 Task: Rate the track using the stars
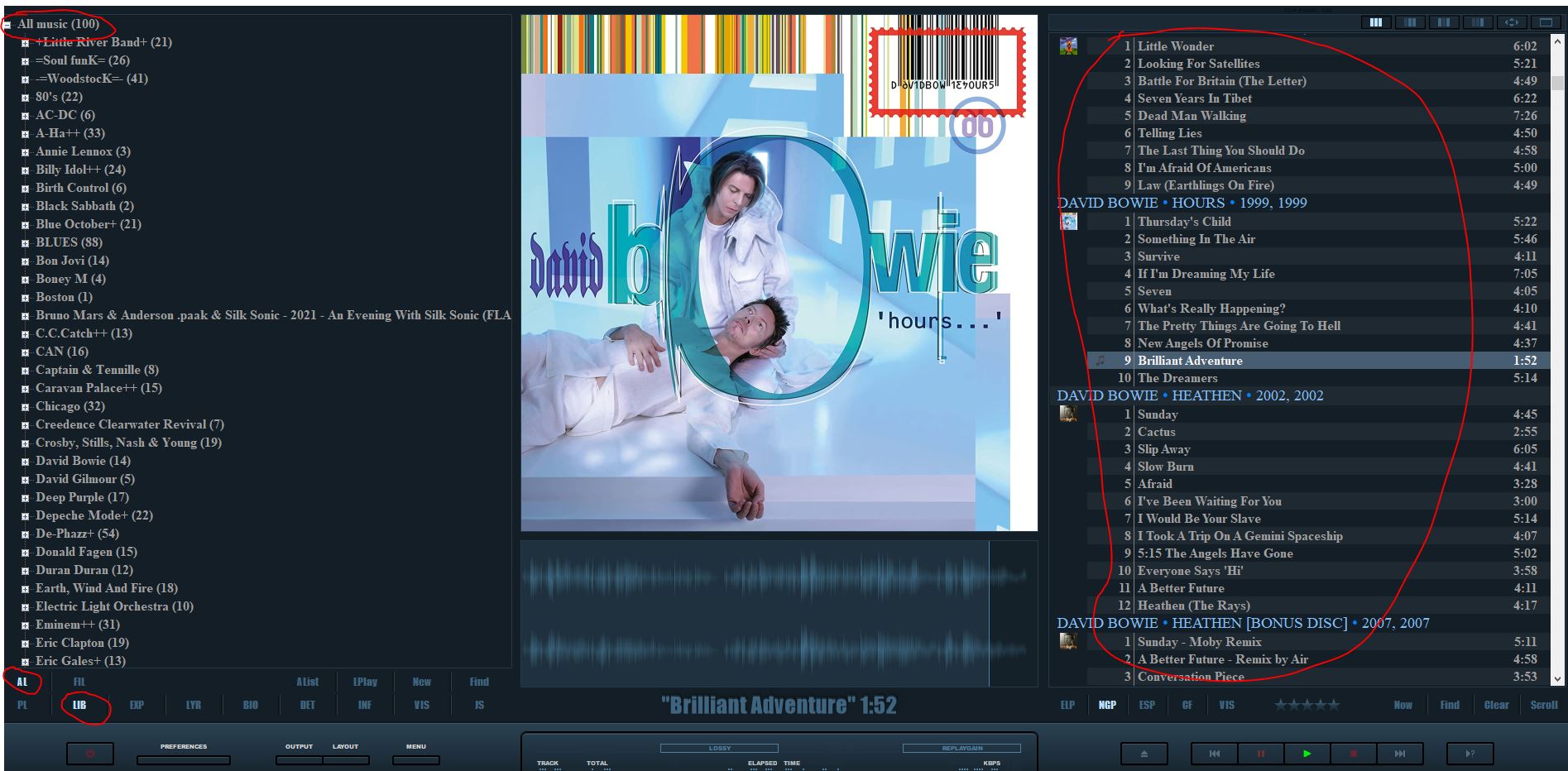pyautogui.click(x=1307, y=705)
